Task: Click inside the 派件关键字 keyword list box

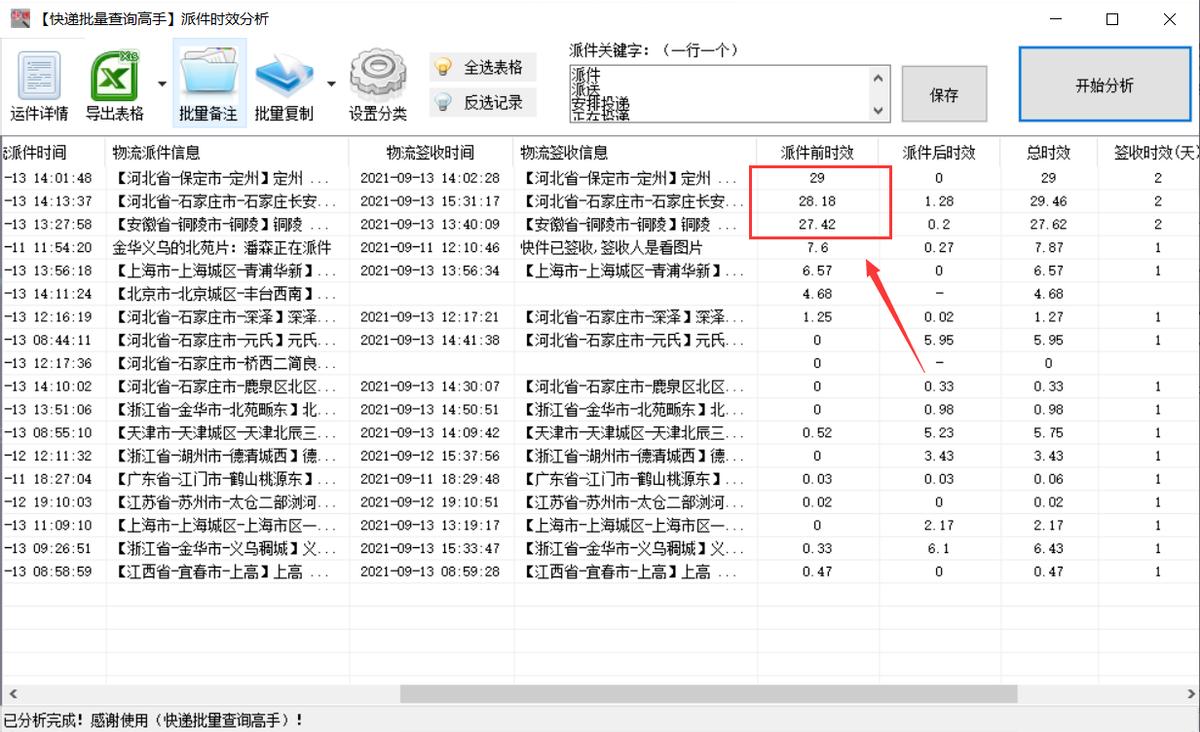Action: (x=730, y=95)
